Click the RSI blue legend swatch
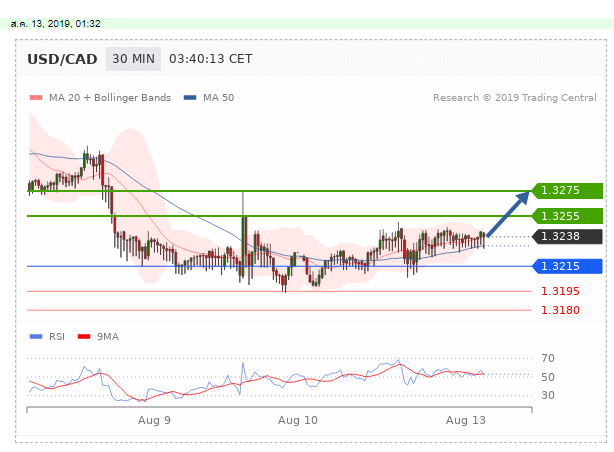 (x=36, y=336)
